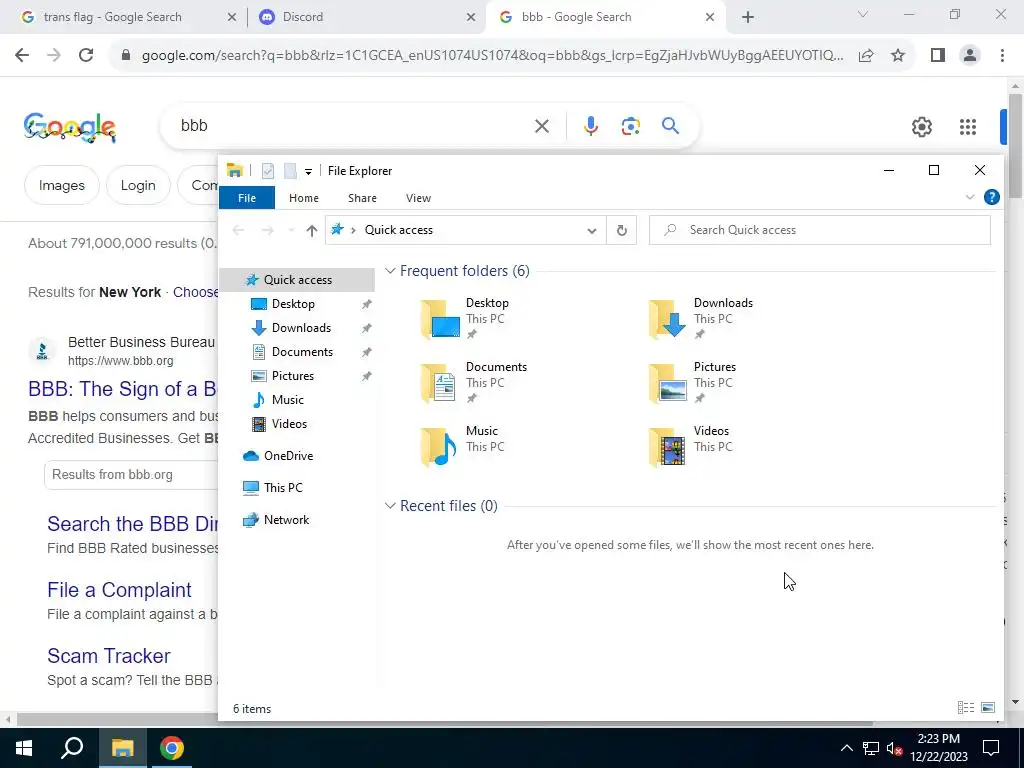Click the Chrome address bar URL
This screenshot has width=1024, height=768.
coord(492,56)
